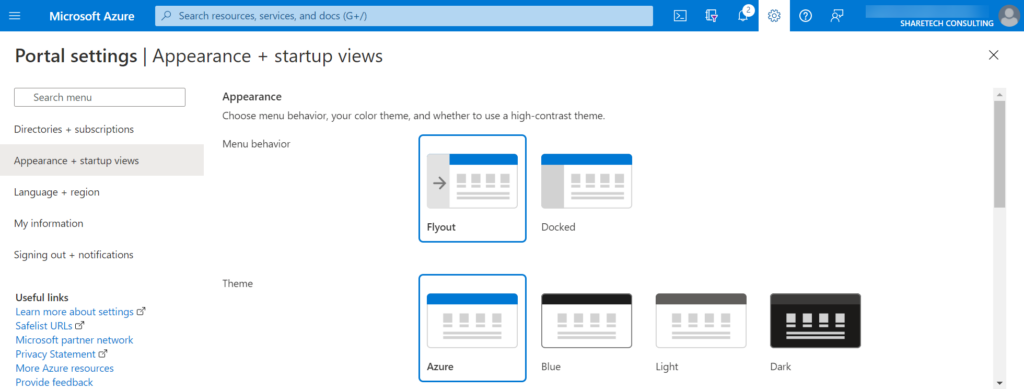Image resolution: width=1024 pixels, height=389 pixels.
Task: Select Appearance + startup views menu item
Action: point(102,161)
